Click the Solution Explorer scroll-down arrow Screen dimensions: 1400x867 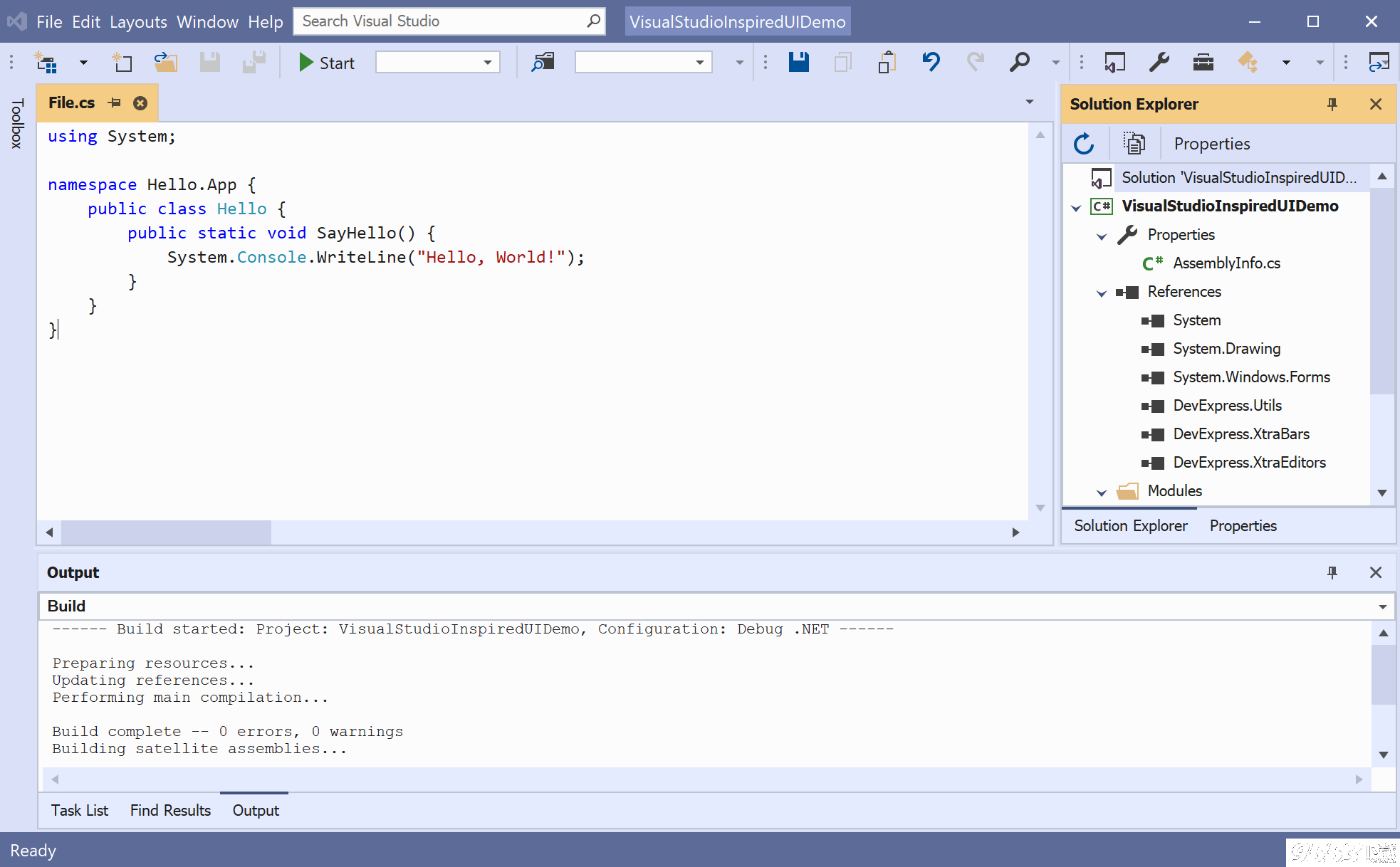pyautogui.click(x=1382, y=493)
